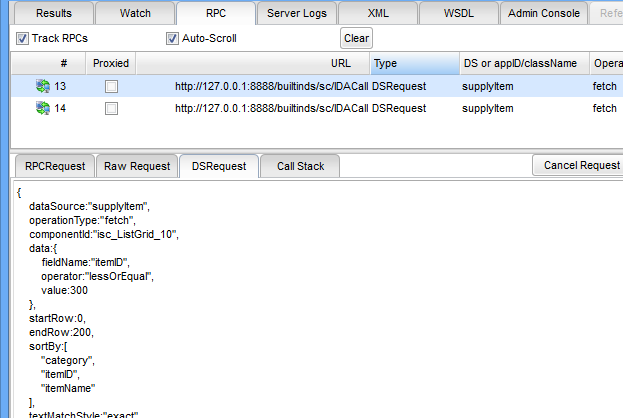
Task: Open the Server Logs tab
Action: click(295, 13)
